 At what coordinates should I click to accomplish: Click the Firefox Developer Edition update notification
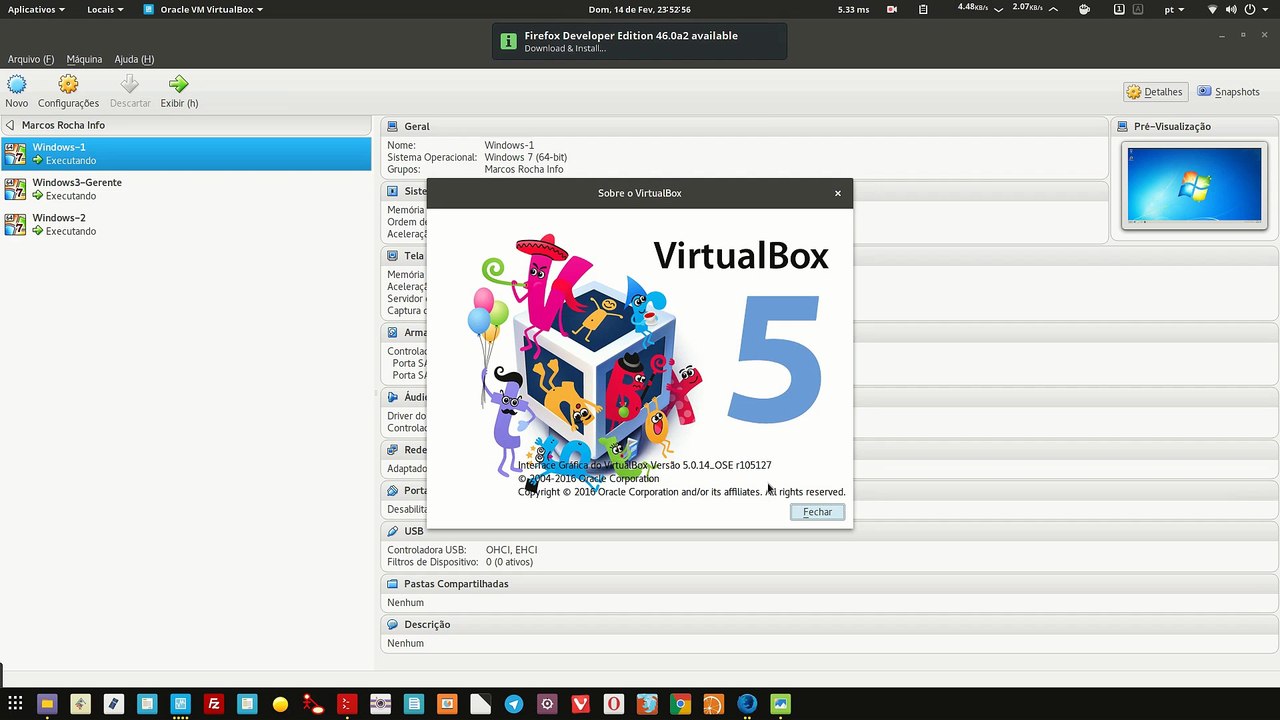[x=639, y=41]
